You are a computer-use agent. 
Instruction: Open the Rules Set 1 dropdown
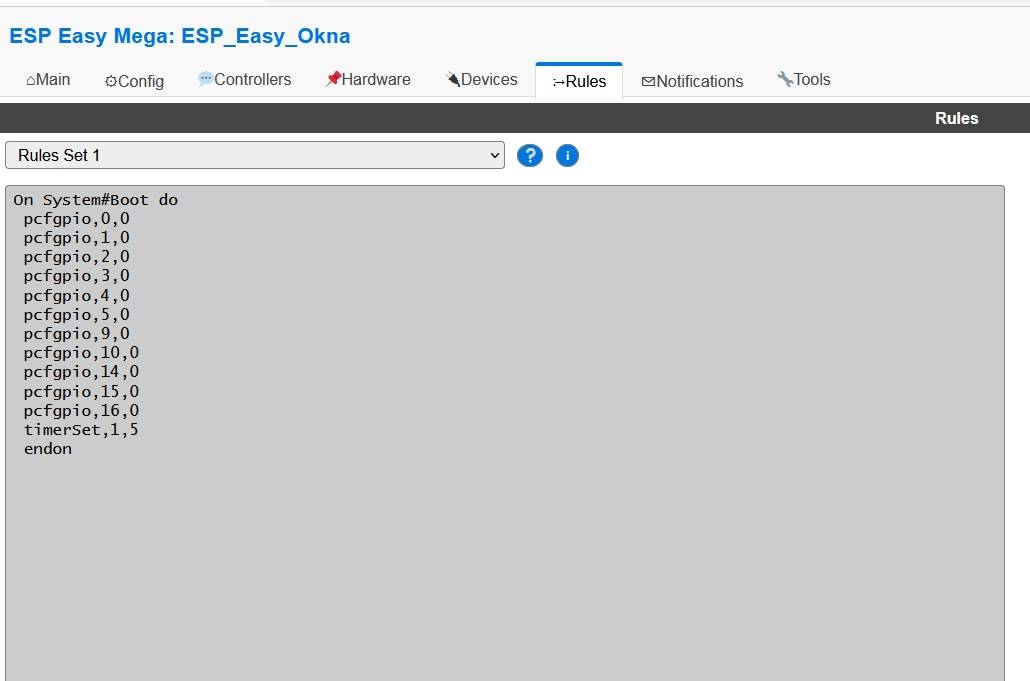click(x=255, y=155)
